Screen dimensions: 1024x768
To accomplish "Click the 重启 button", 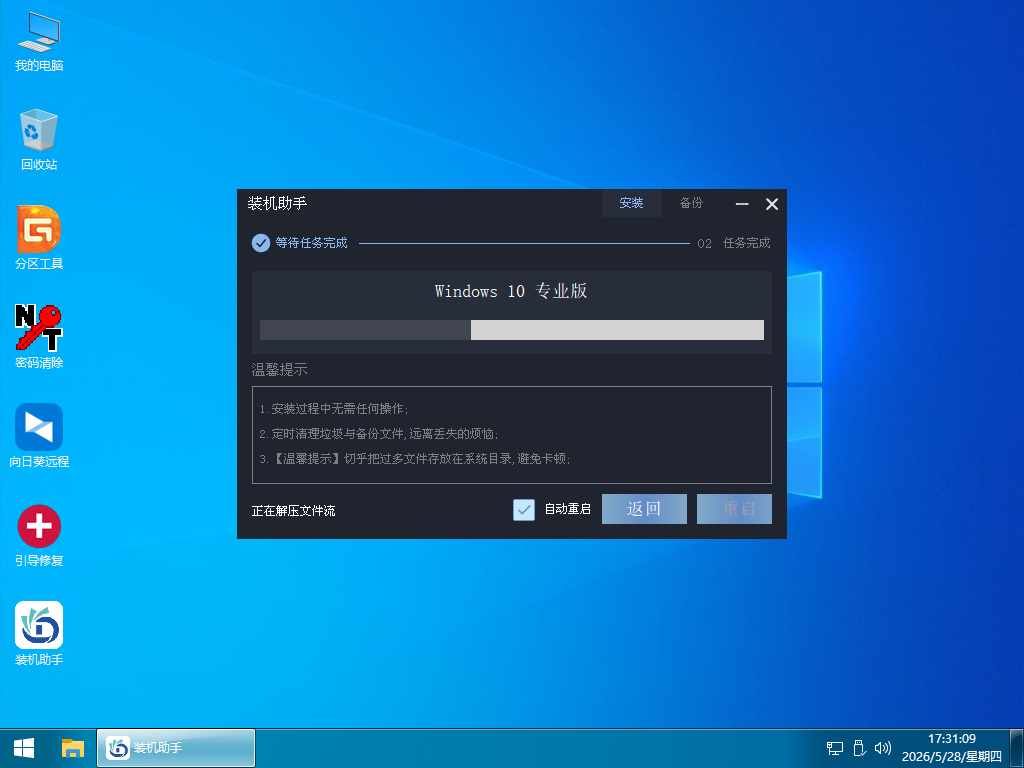I will [x=734, y=509].
